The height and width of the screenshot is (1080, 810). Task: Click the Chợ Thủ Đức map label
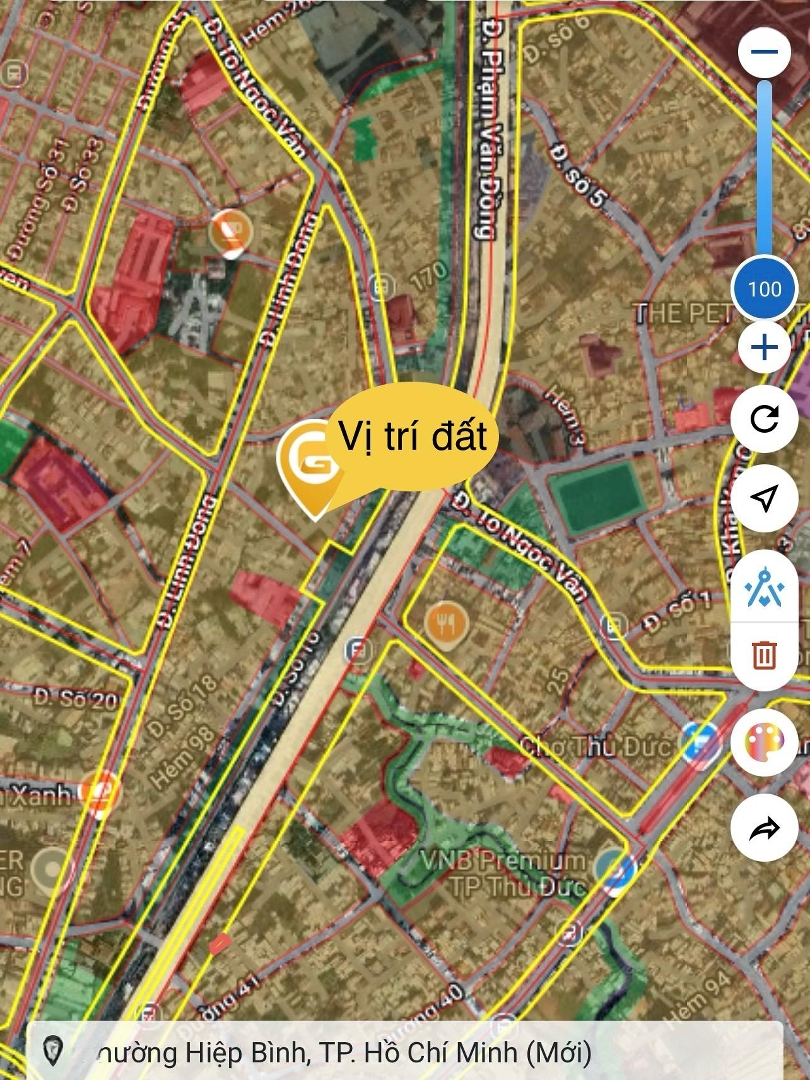(x=595, y=747)
